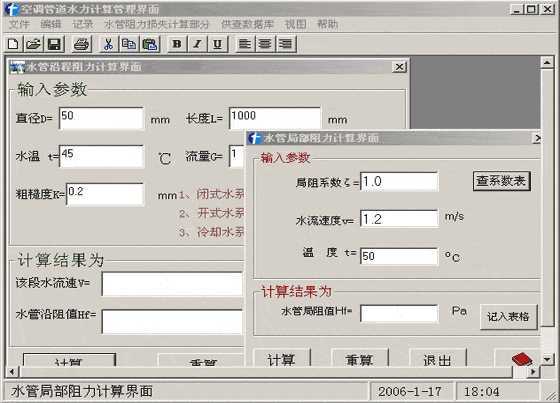The width and height of the screenshot is (560, 403).
Task: Click the 水流速度v input field
Action: [x=399, y=219]
